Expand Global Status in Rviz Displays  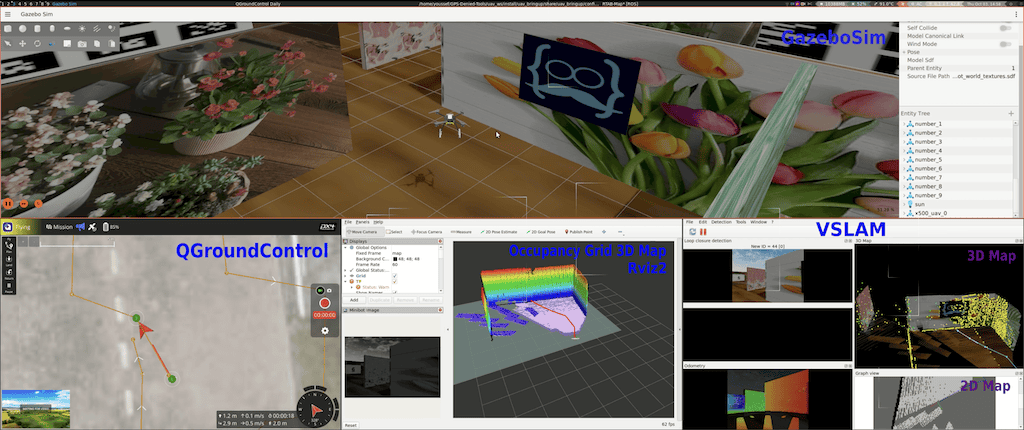[x=345, y=271]
